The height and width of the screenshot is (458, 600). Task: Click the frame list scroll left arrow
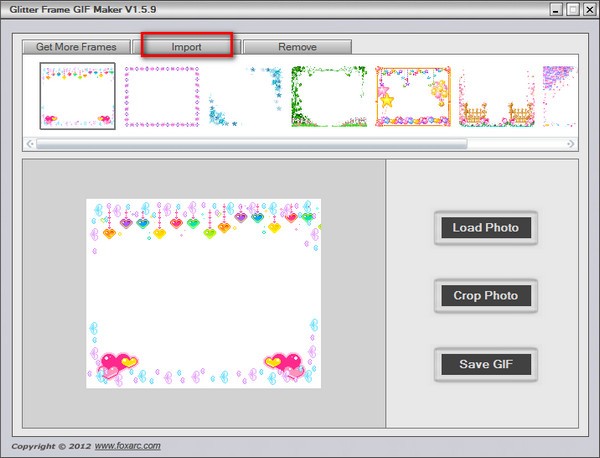click(x=30, y=144)
